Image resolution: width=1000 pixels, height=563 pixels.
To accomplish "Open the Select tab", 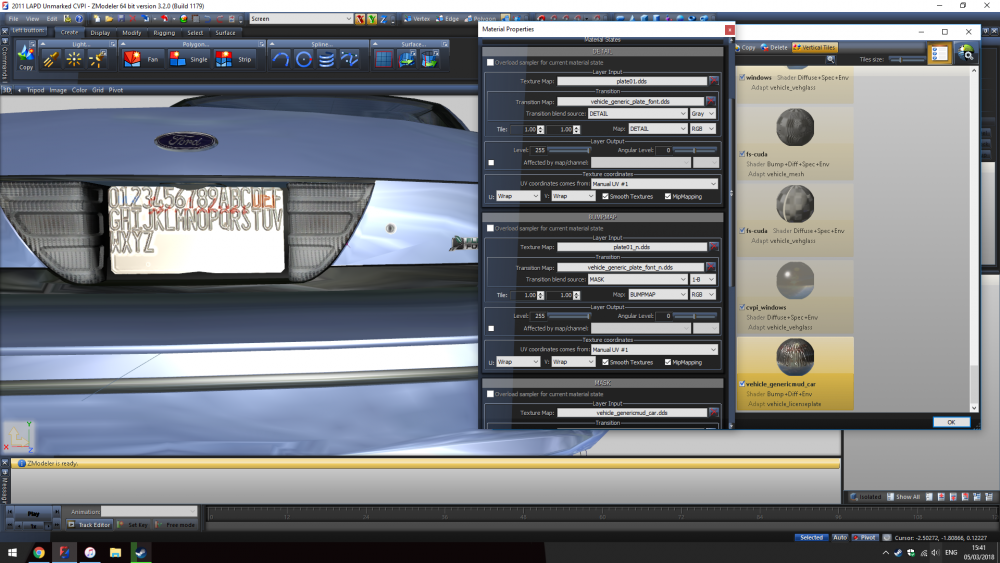I will click(195, 33).
